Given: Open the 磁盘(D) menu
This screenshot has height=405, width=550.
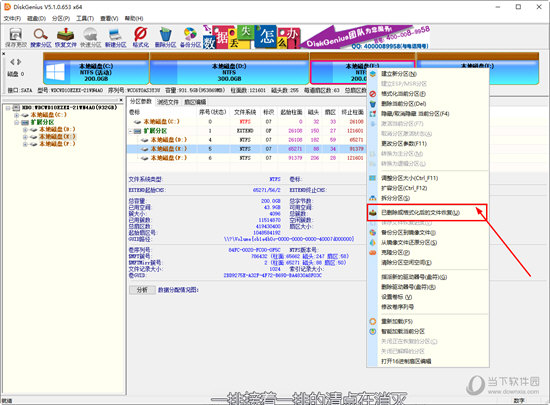Looking at the screenshot, I should (x=36, y=18).
